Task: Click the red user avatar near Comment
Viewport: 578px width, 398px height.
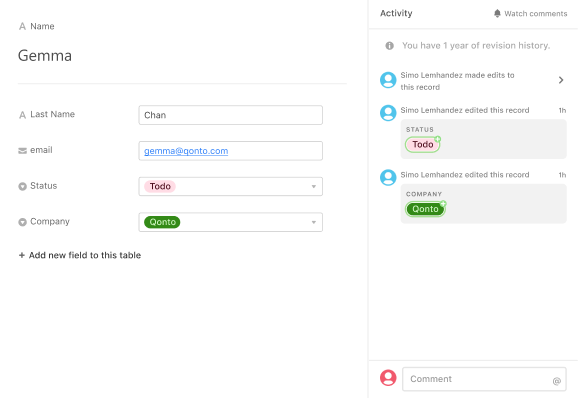Action: pyautogui.click(x=388, y=378)
